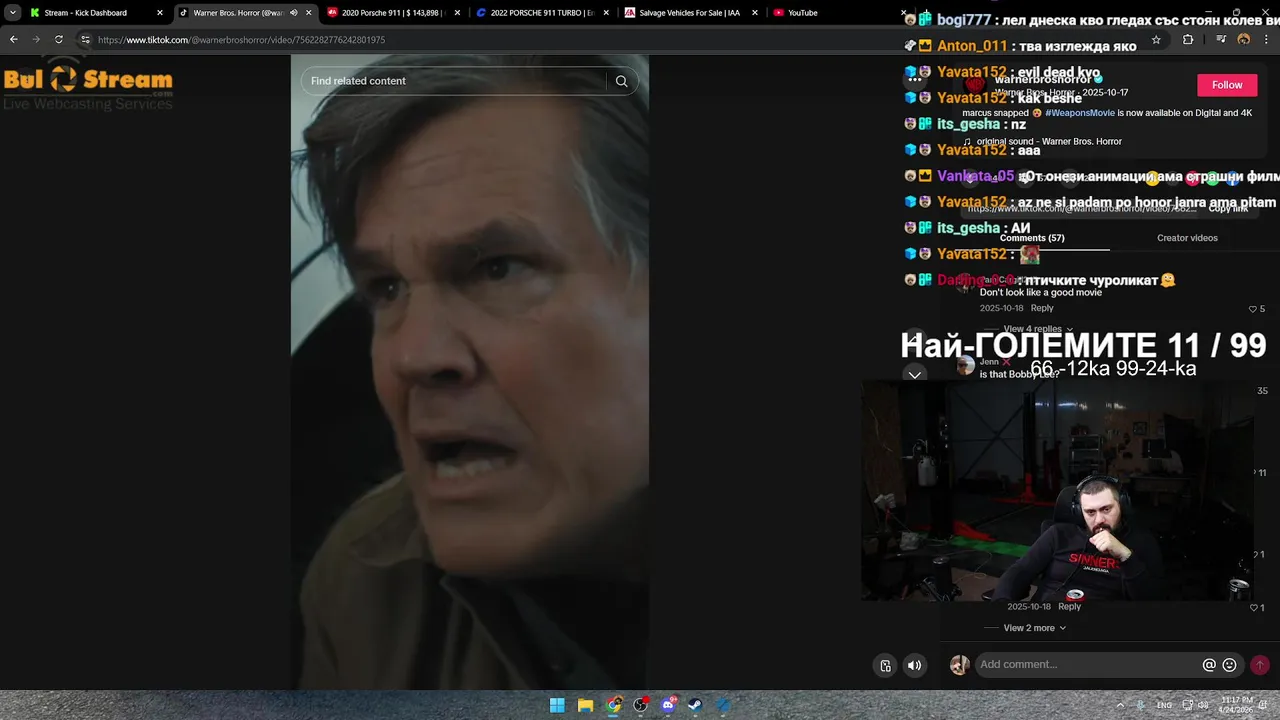Expand View 4 replies
This screenshot has height=720, width=1280.
(x=1038, y=329)
